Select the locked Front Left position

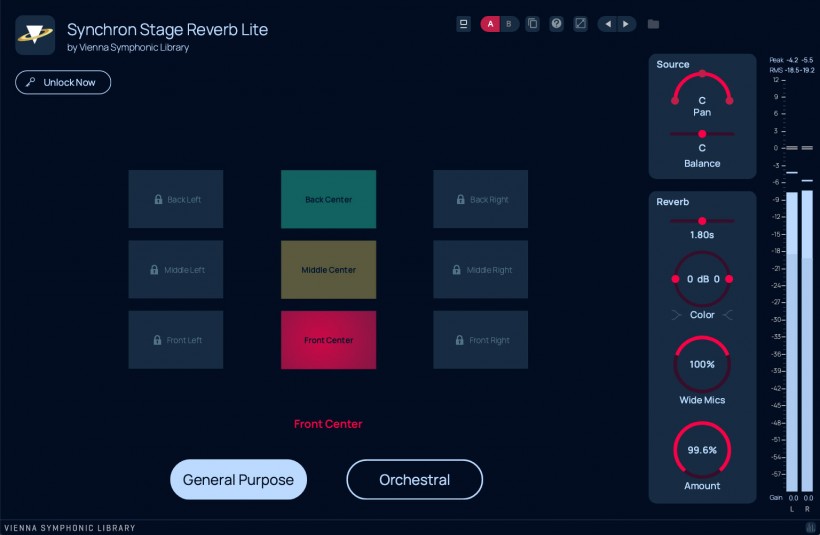176,340
